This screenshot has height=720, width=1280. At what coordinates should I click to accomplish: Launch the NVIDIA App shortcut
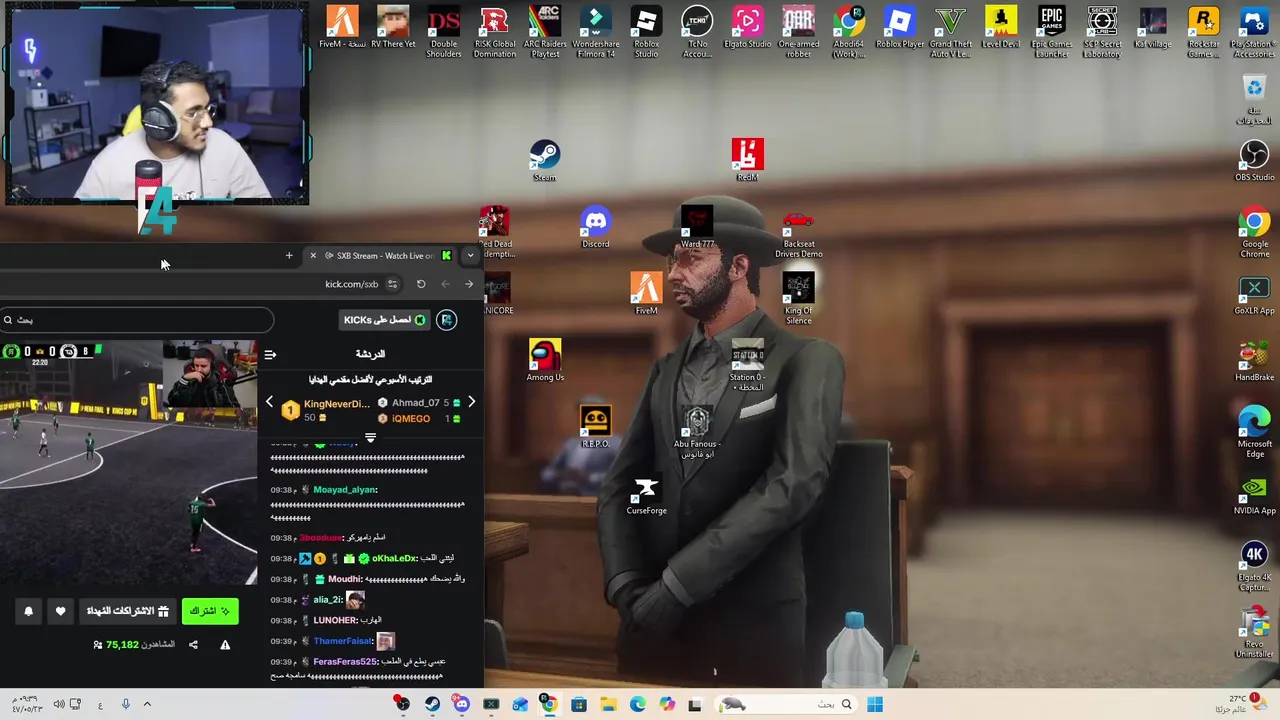tap(1254, 494)
